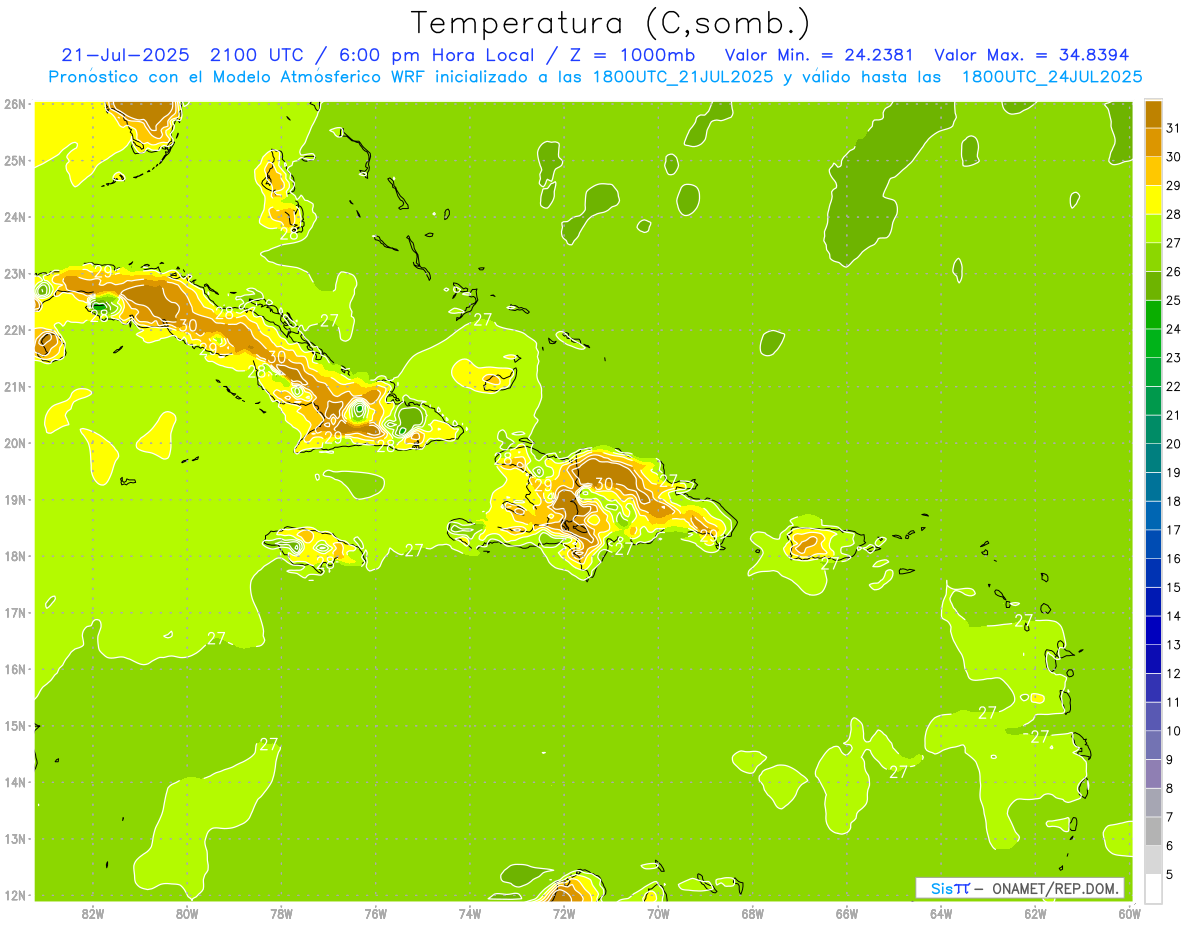The image size is (1200, 927).
Task: Click the '1800UTC_24JUL2025' valid-until time
Action: pyautogui.click(x=1052, y=77)
